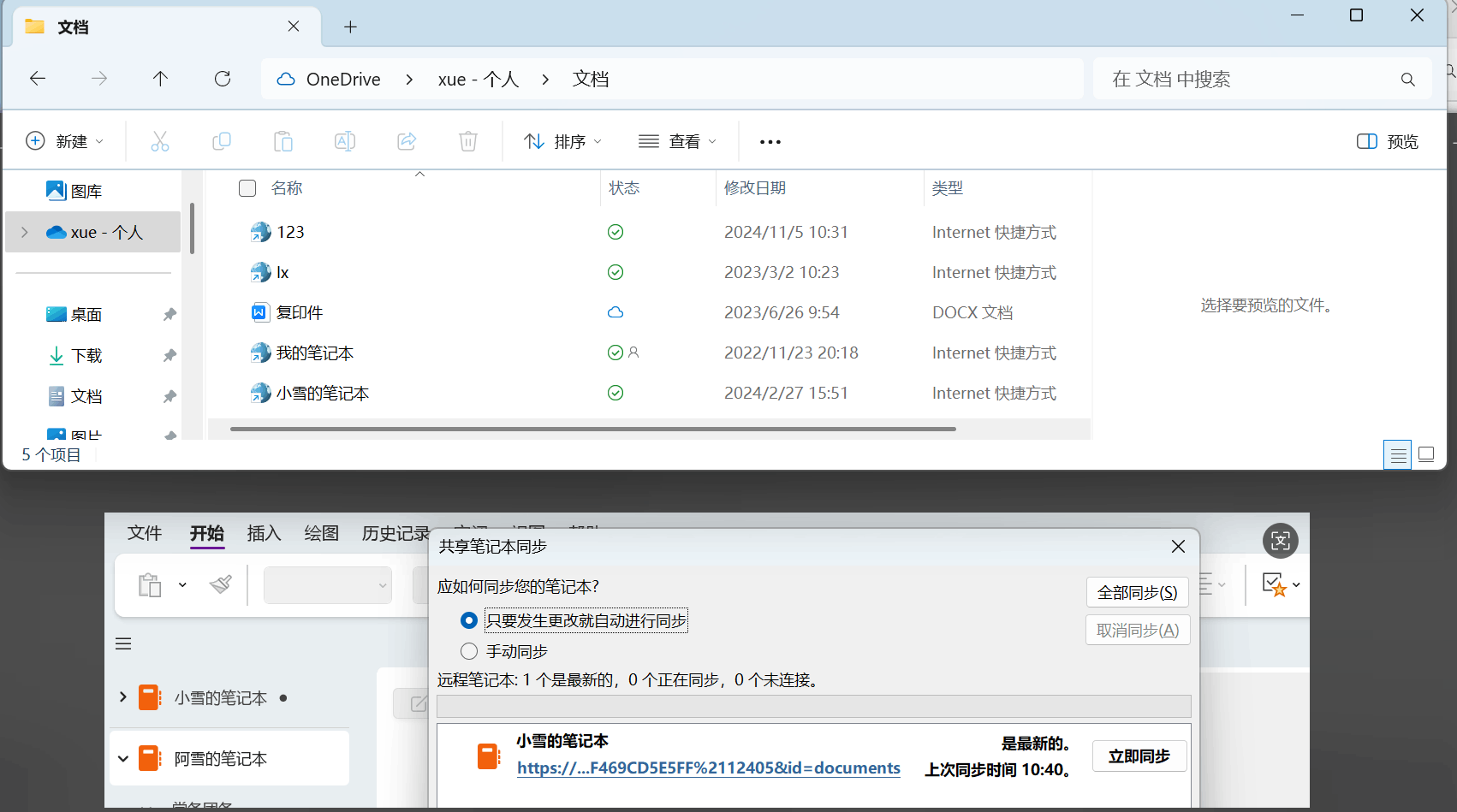Expand 小雪的笔记本 in OneNote sidebar
Viewport: 1457px width, 812px height.
pyautogui.click(x=123, y=697)
